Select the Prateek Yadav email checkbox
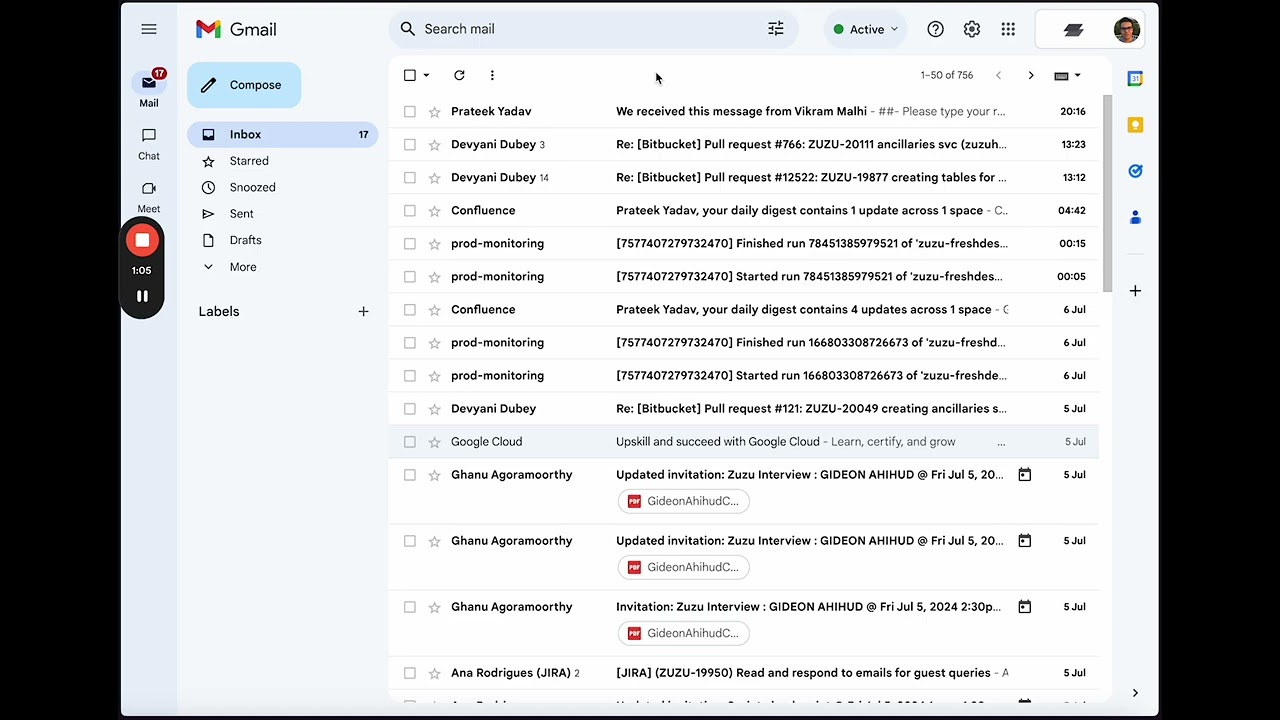Screen dimensions: 1280x720 pos(410,112)
